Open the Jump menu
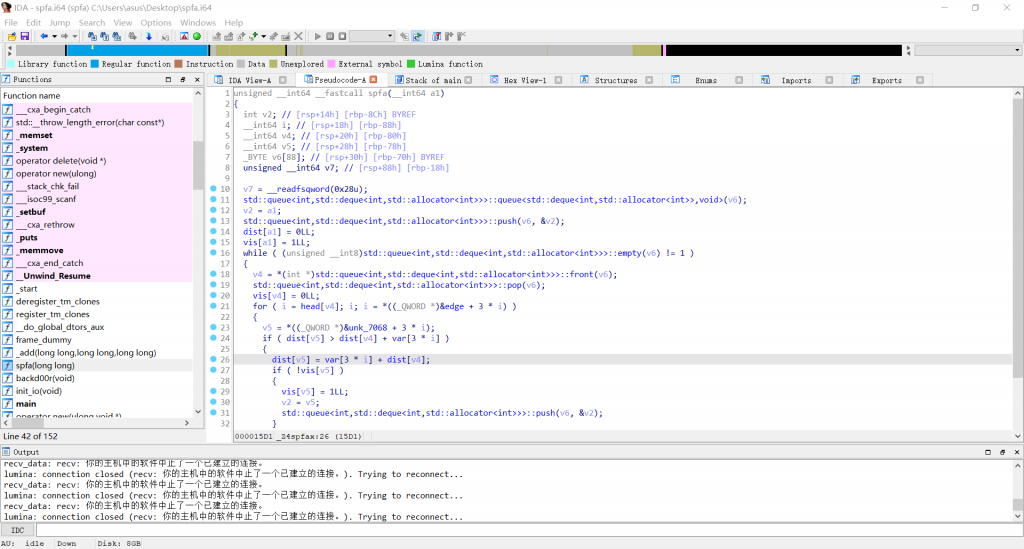 59,23
